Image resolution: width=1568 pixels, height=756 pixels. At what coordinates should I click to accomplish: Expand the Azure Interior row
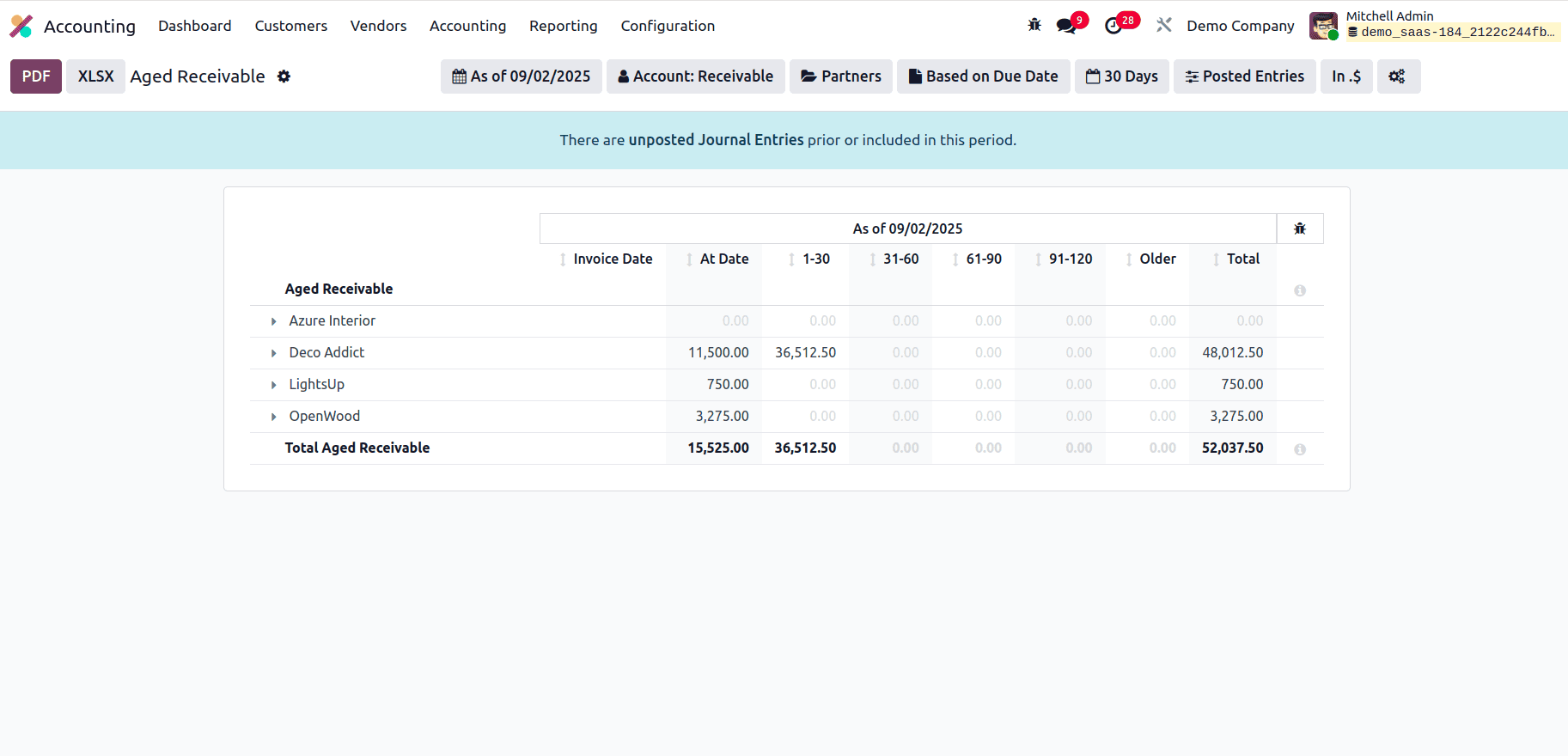[274, 321]
